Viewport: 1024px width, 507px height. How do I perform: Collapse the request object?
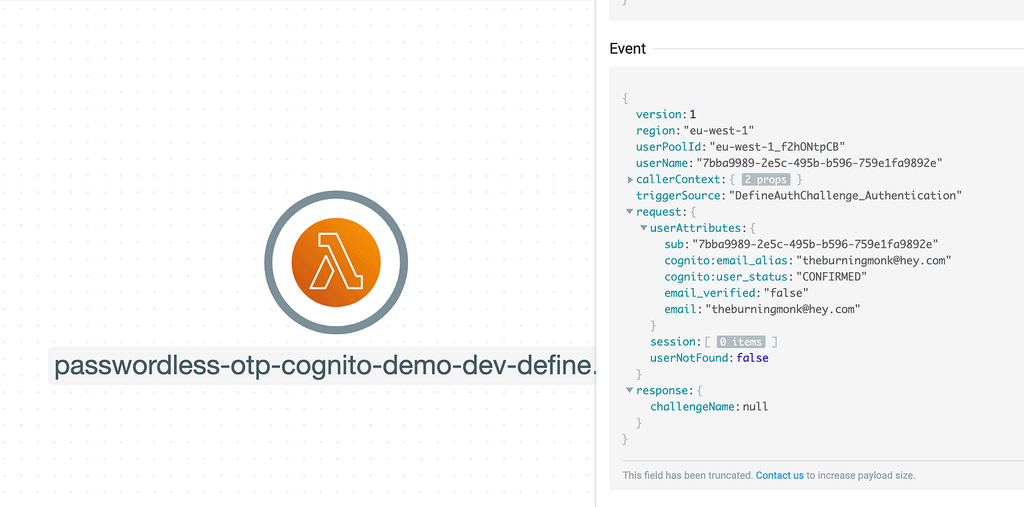coord(630,212)
